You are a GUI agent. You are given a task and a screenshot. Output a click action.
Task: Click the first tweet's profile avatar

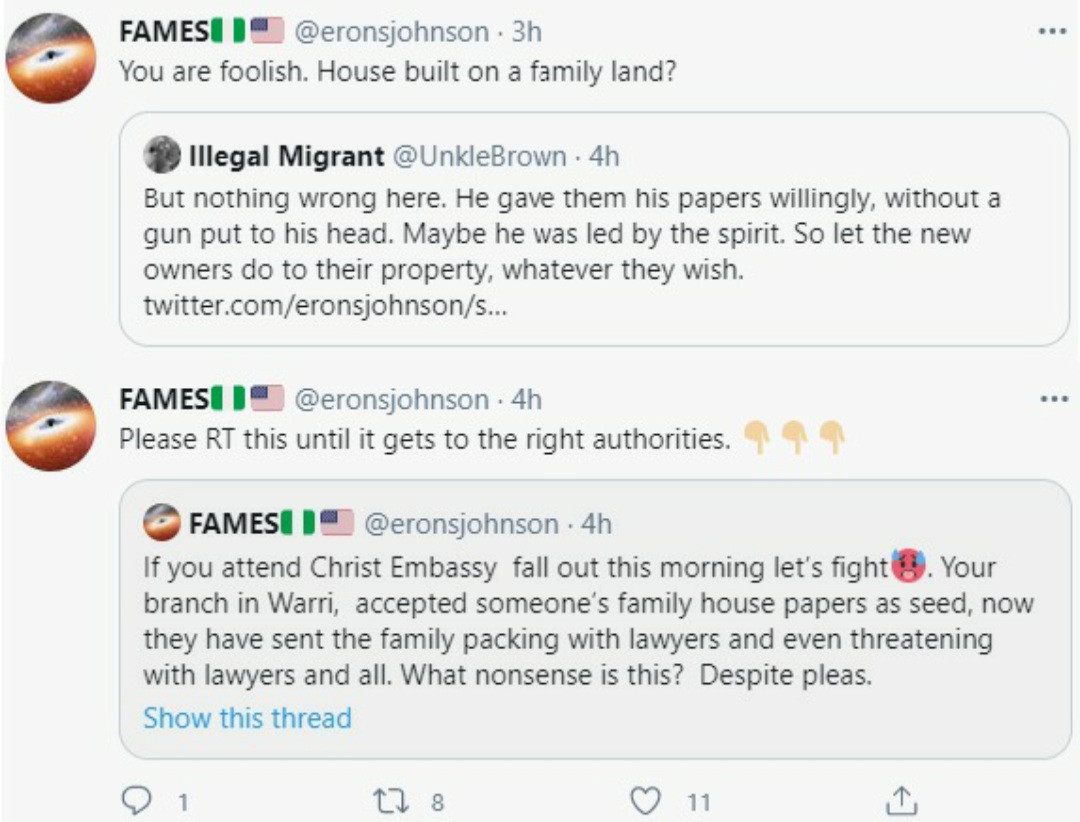tap(50, 58)
